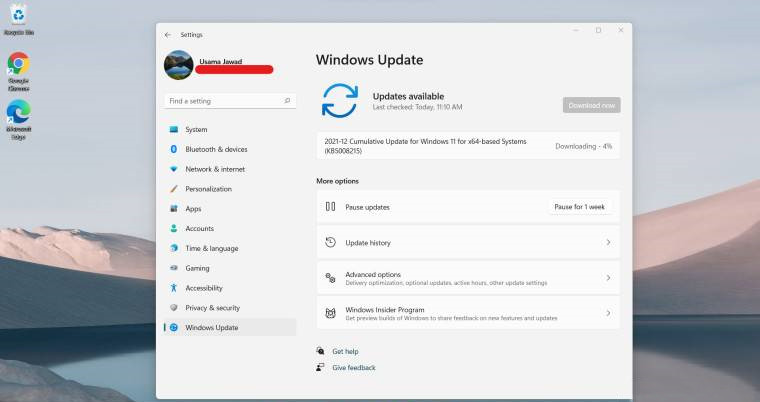Image resolution: width=760 pixels, height=402 pixels.
Task: Go to Privacy & security
Action: 230,308
